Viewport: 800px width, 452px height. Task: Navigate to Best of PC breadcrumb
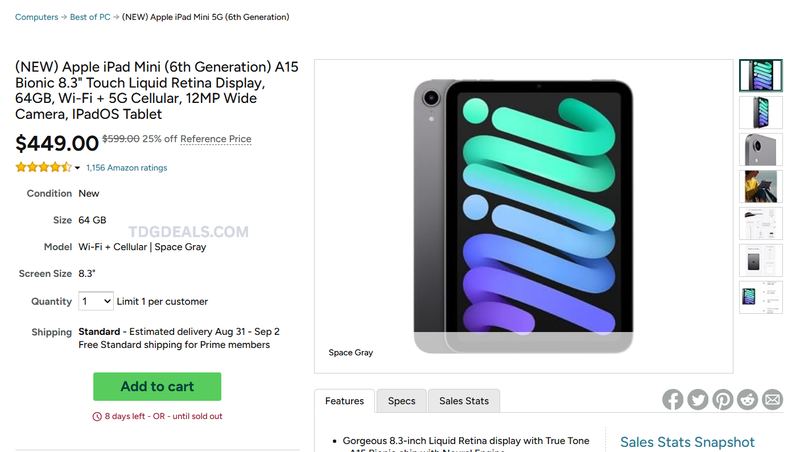[x=90, y=17]
